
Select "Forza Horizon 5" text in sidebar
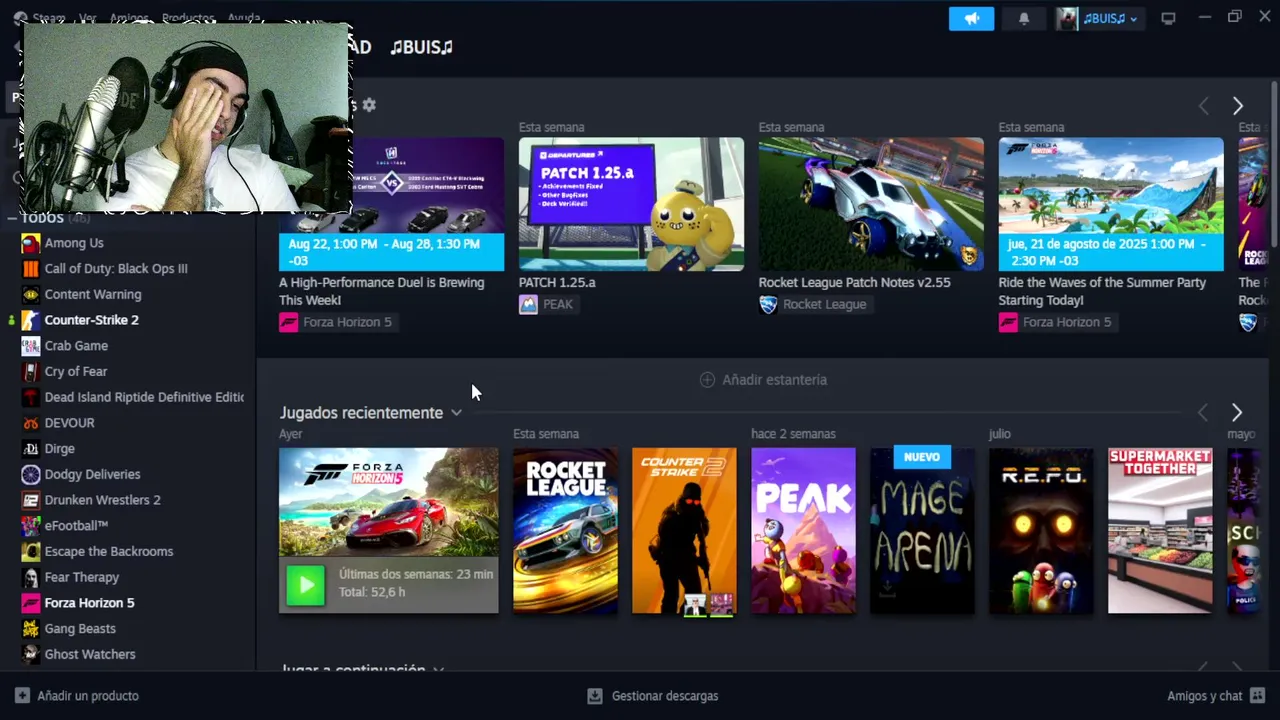89,603
